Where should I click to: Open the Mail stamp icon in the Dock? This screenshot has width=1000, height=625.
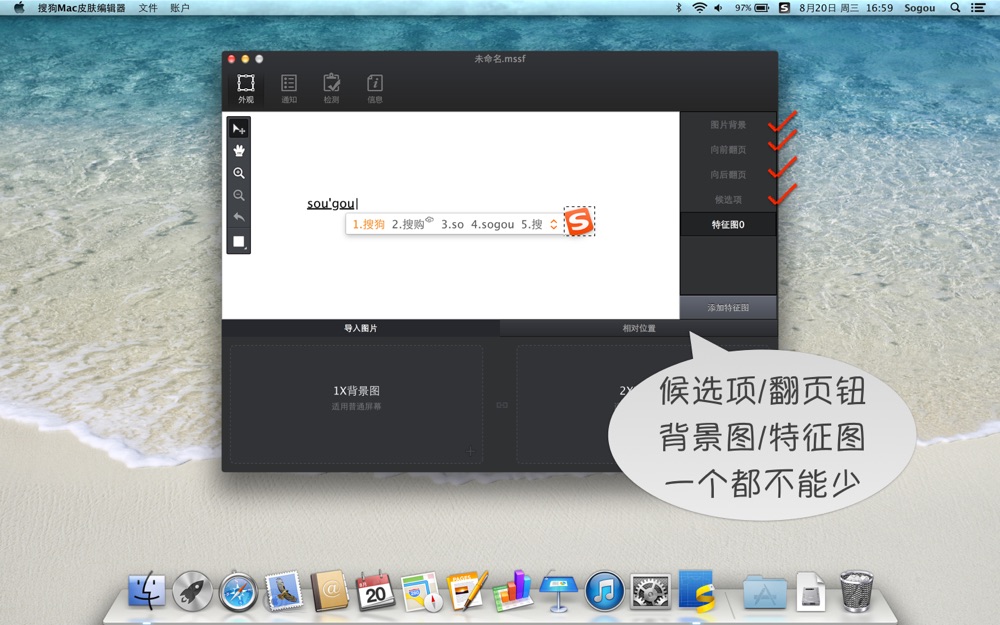click(284, 591)
